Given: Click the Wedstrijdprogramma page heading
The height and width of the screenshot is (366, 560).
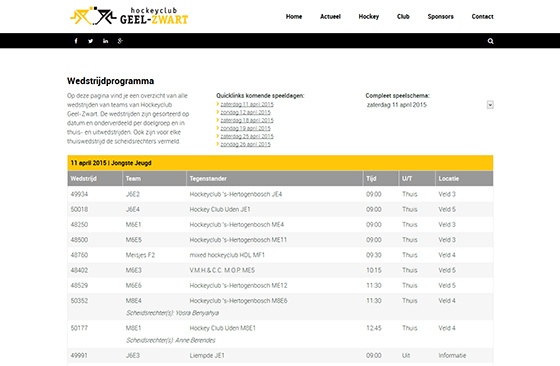Looking at the screenshot, I should [x=110, y=81].
